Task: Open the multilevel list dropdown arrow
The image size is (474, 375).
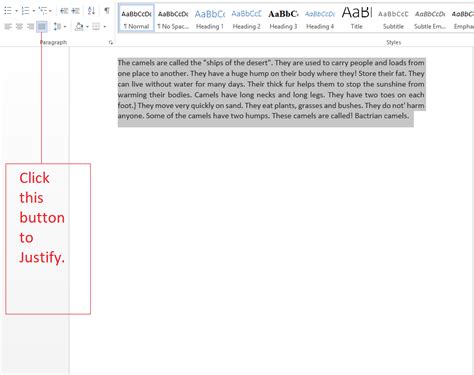Action: [50, 11]
